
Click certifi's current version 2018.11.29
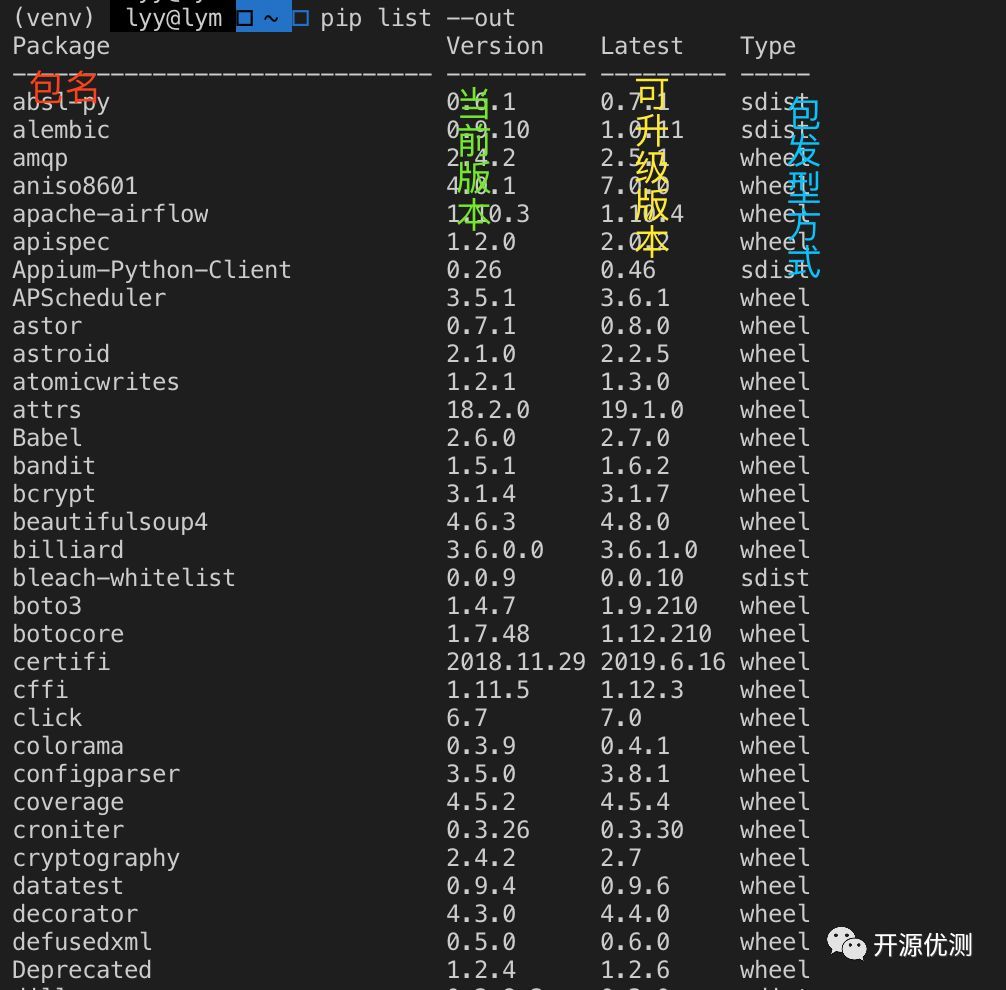pyautogui.click(x=516, y=662)
